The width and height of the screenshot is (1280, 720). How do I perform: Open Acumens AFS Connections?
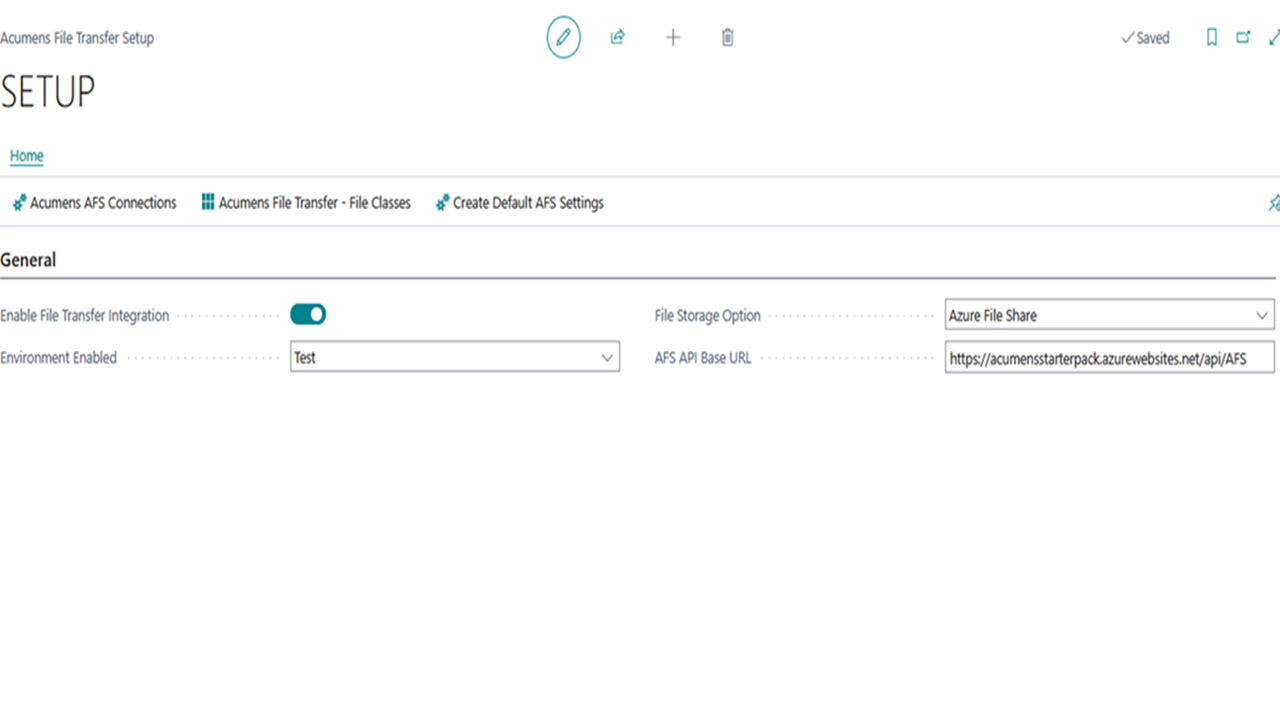(x=94, y=203)
